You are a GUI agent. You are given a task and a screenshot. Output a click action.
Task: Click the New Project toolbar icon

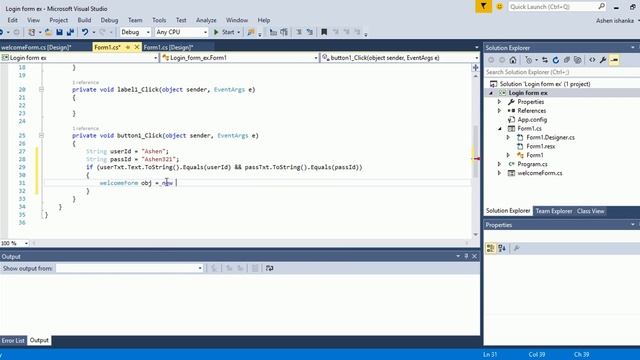pos(31,32)
